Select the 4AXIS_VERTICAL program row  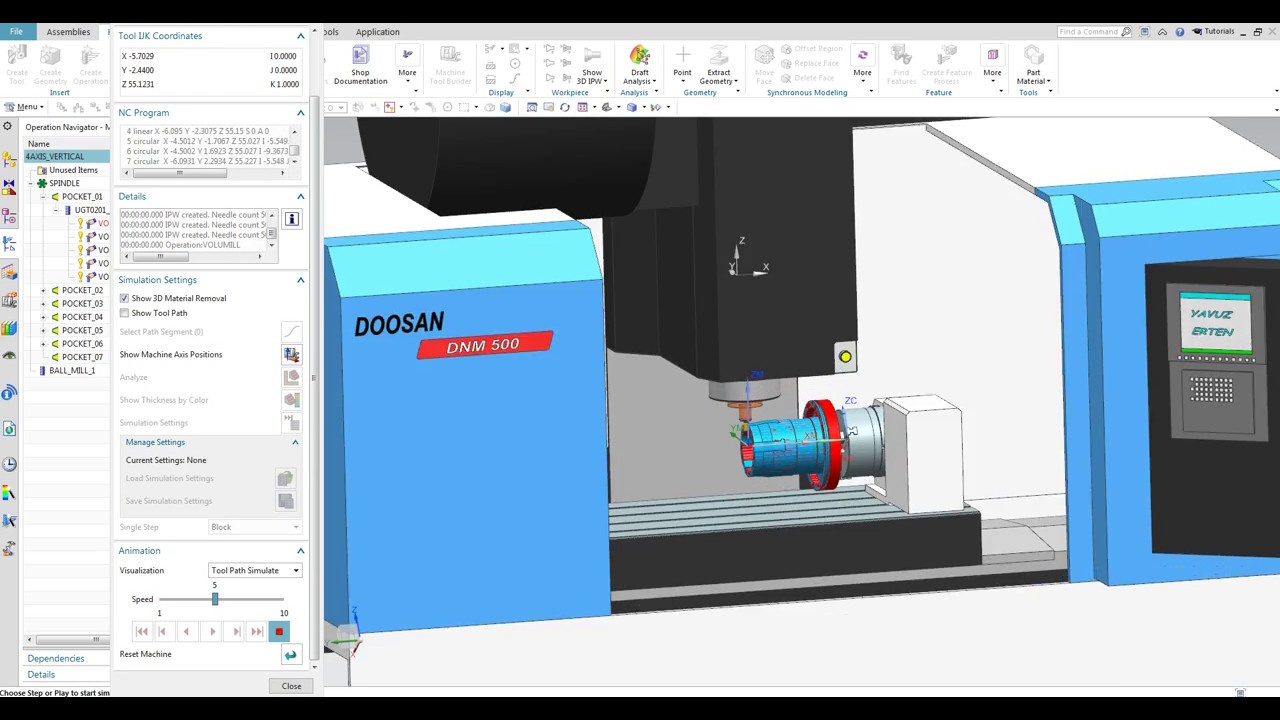[x=67, y=157]
